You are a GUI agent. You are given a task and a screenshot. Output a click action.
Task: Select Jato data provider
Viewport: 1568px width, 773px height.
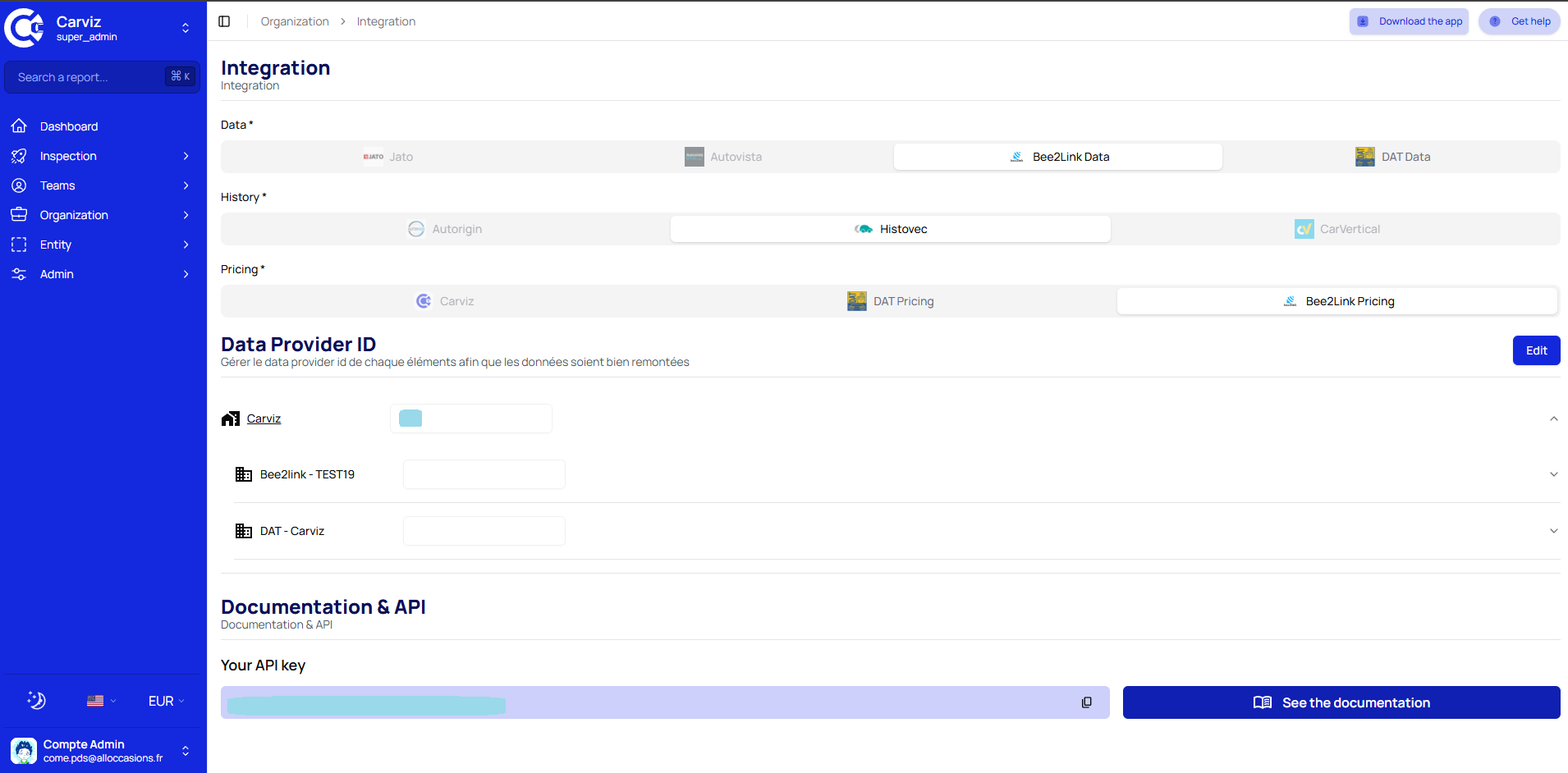coord(388,157)
